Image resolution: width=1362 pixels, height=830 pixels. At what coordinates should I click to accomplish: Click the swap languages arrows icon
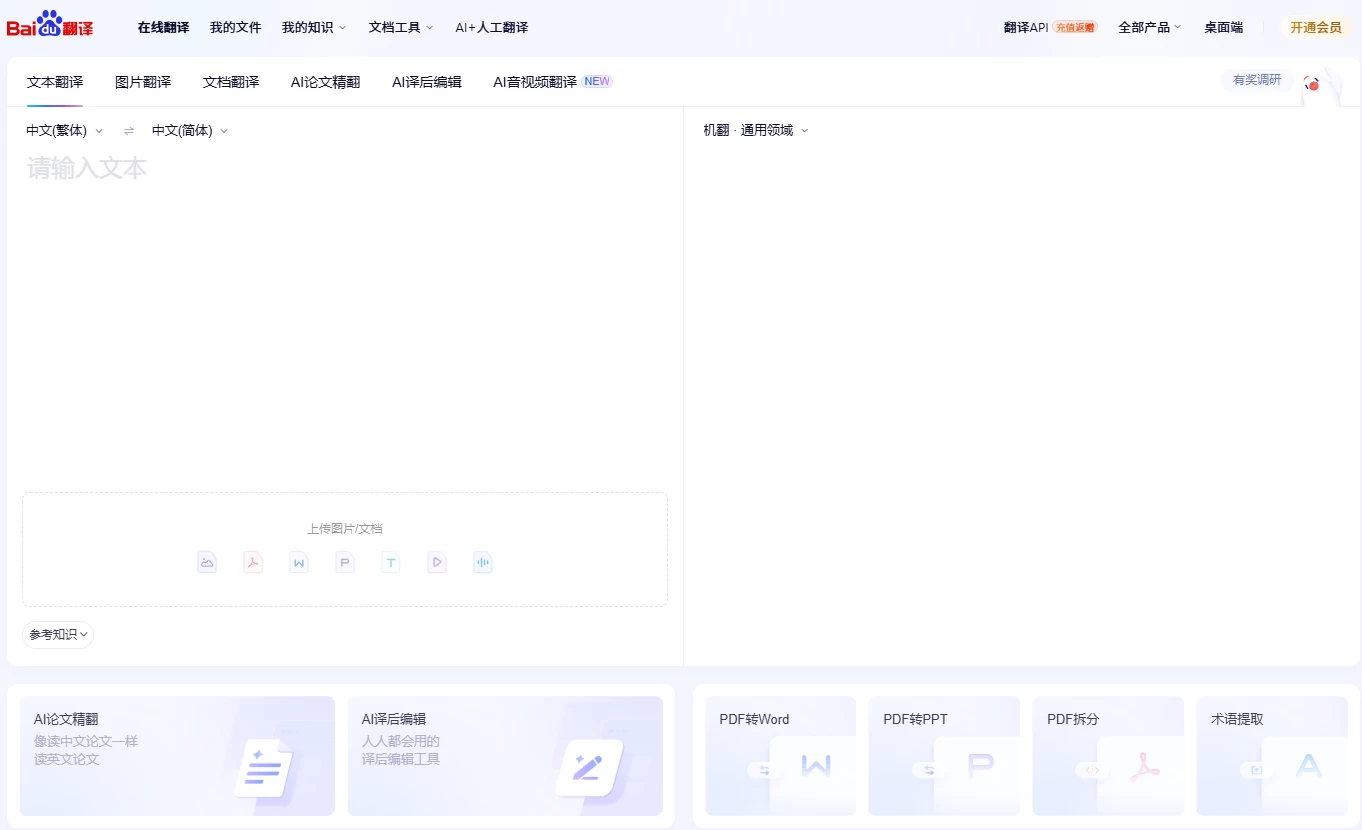click(x=128, y=130)
